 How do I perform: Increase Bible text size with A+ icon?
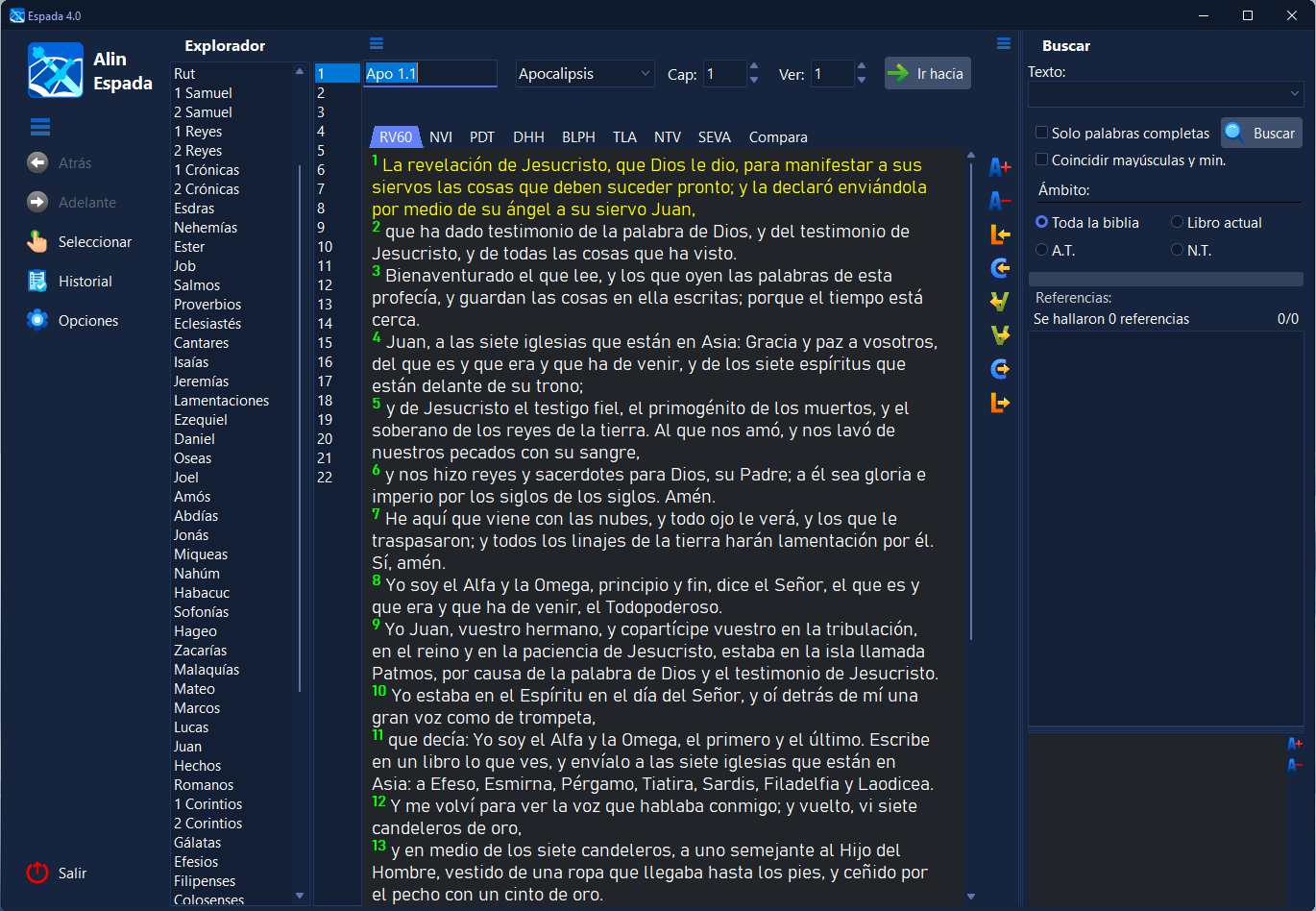(x=999, y=168)
